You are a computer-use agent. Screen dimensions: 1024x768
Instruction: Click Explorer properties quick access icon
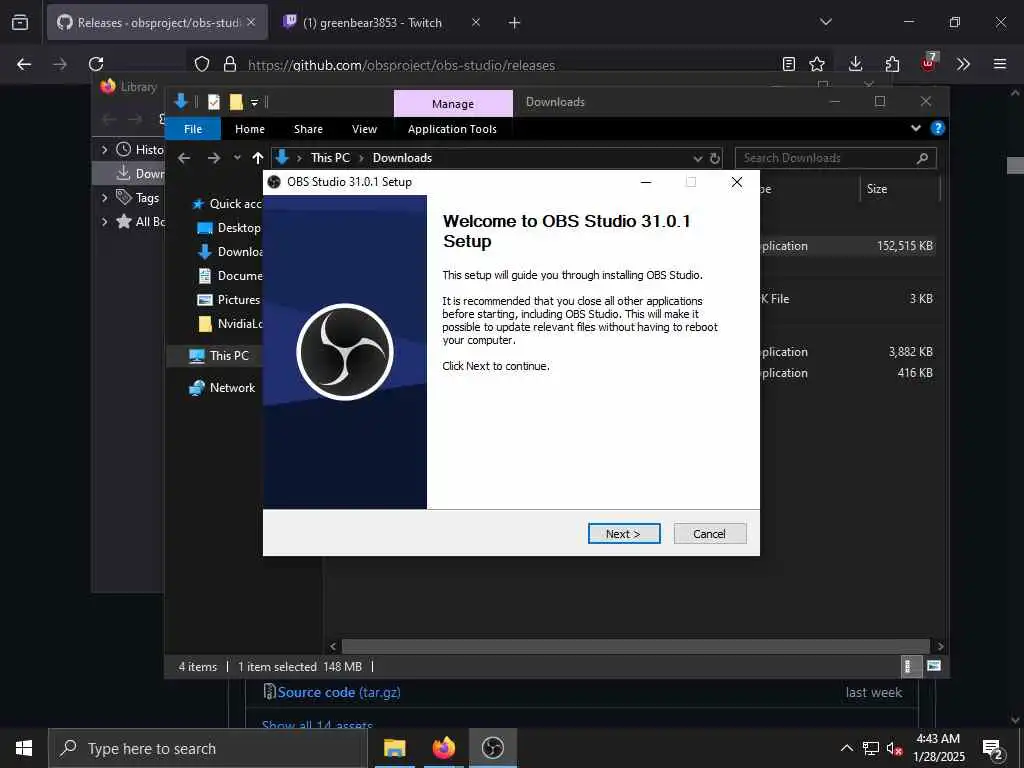click(x=214, y=102)
